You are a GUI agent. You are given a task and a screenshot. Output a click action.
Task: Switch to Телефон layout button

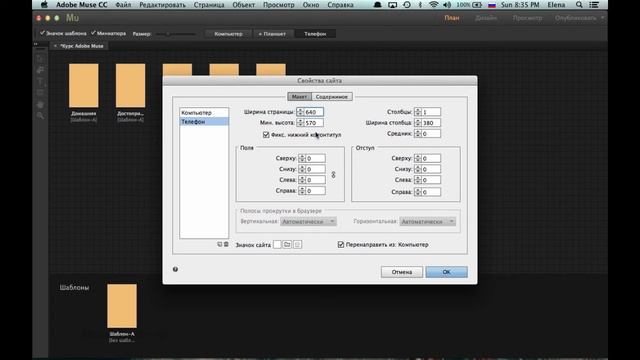click(315, 34)
